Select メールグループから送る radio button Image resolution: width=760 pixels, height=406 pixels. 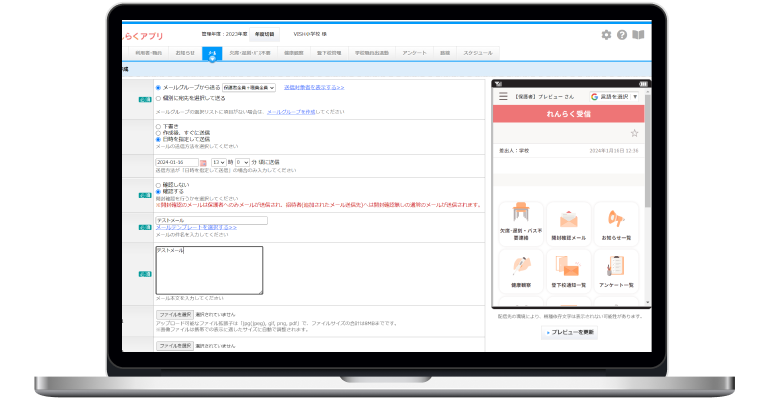158,88
